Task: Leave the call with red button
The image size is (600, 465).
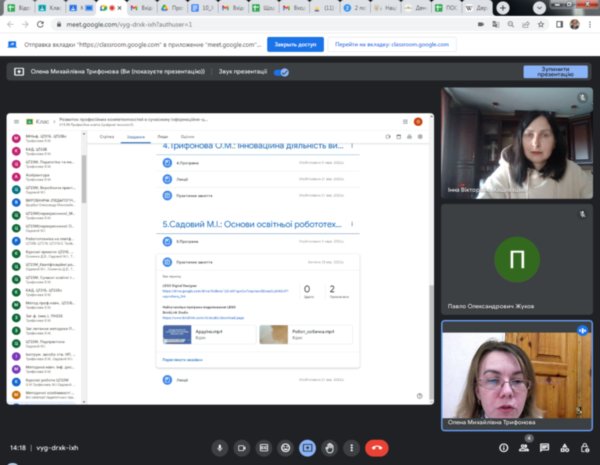Action: [x=377, y=448]
